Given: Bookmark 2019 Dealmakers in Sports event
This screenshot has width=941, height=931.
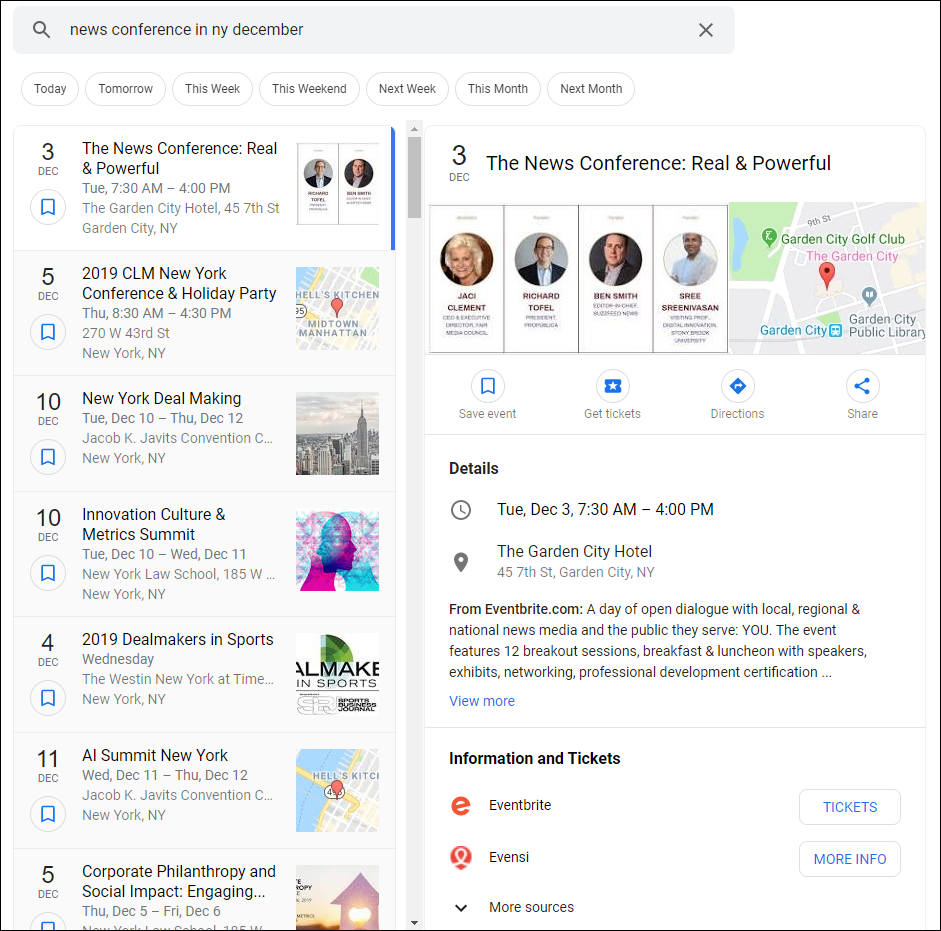Looking at the screenshot, I should (x=48, y=698).
